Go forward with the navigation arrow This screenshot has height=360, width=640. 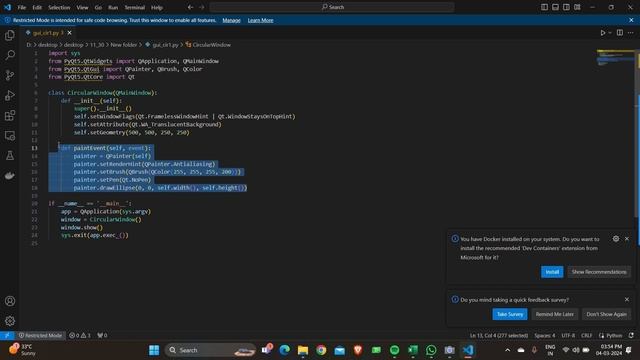[x=202, y=7]
